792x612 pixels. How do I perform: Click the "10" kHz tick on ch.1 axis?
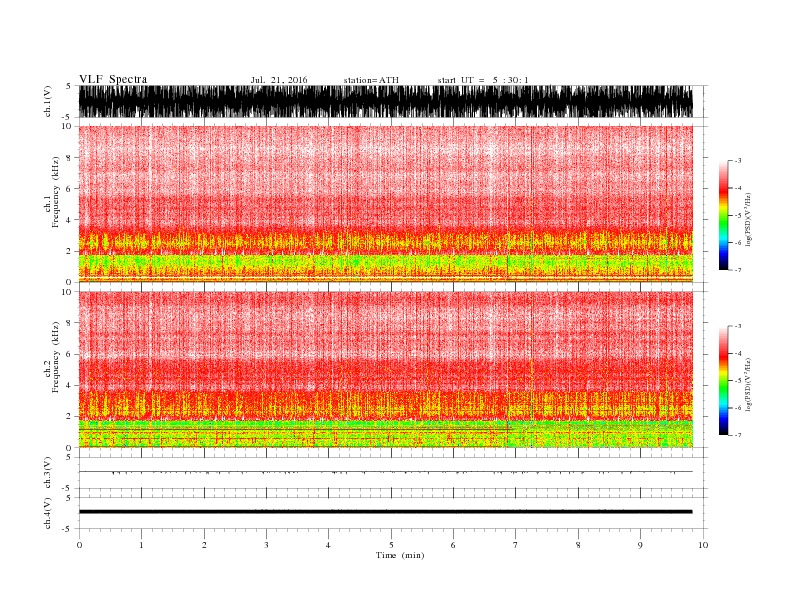click(67, 126)
